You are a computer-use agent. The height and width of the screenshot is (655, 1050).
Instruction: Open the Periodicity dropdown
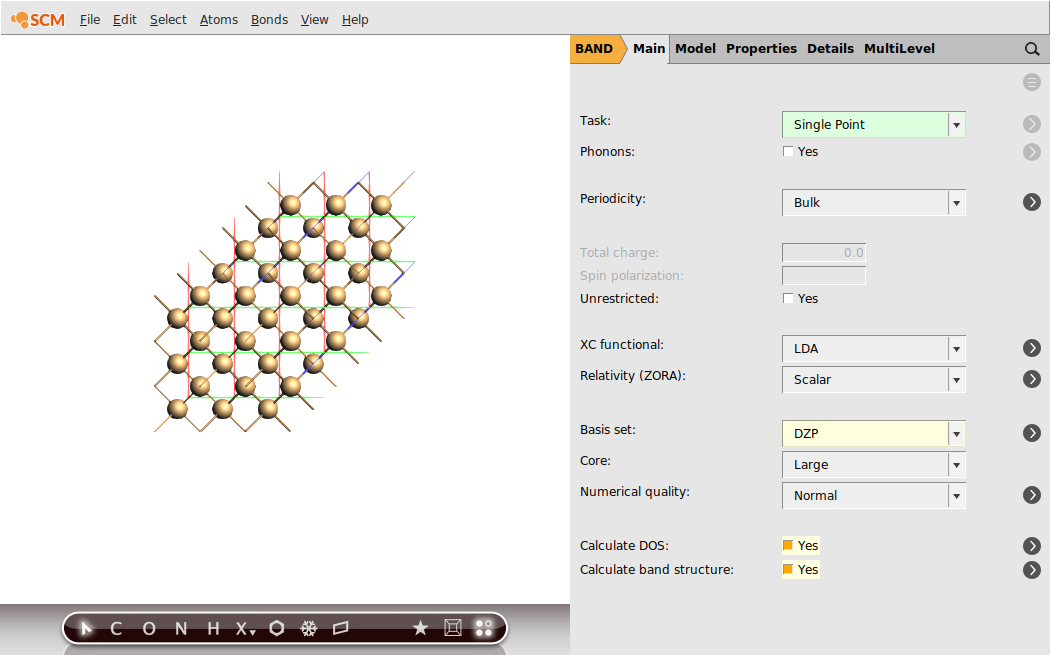(956, 202)
